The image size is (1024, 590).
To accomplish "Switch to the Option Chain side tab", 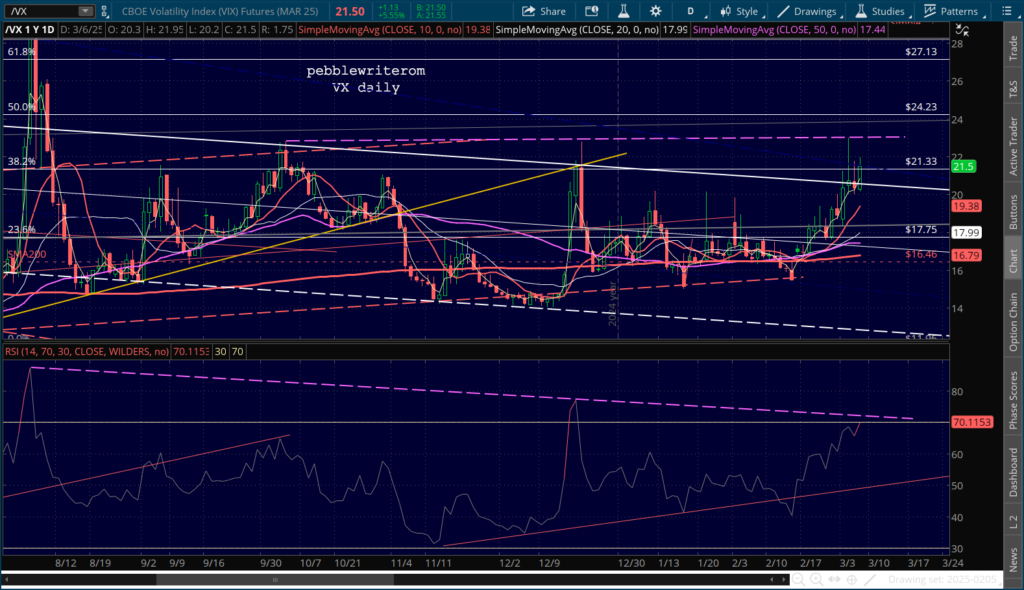I will pyautogui.click(x=1013, y=319).
